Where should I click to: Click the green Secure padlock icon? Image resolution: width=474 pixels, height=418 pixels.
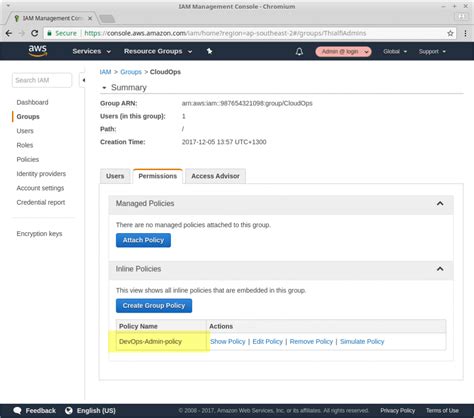49,33
